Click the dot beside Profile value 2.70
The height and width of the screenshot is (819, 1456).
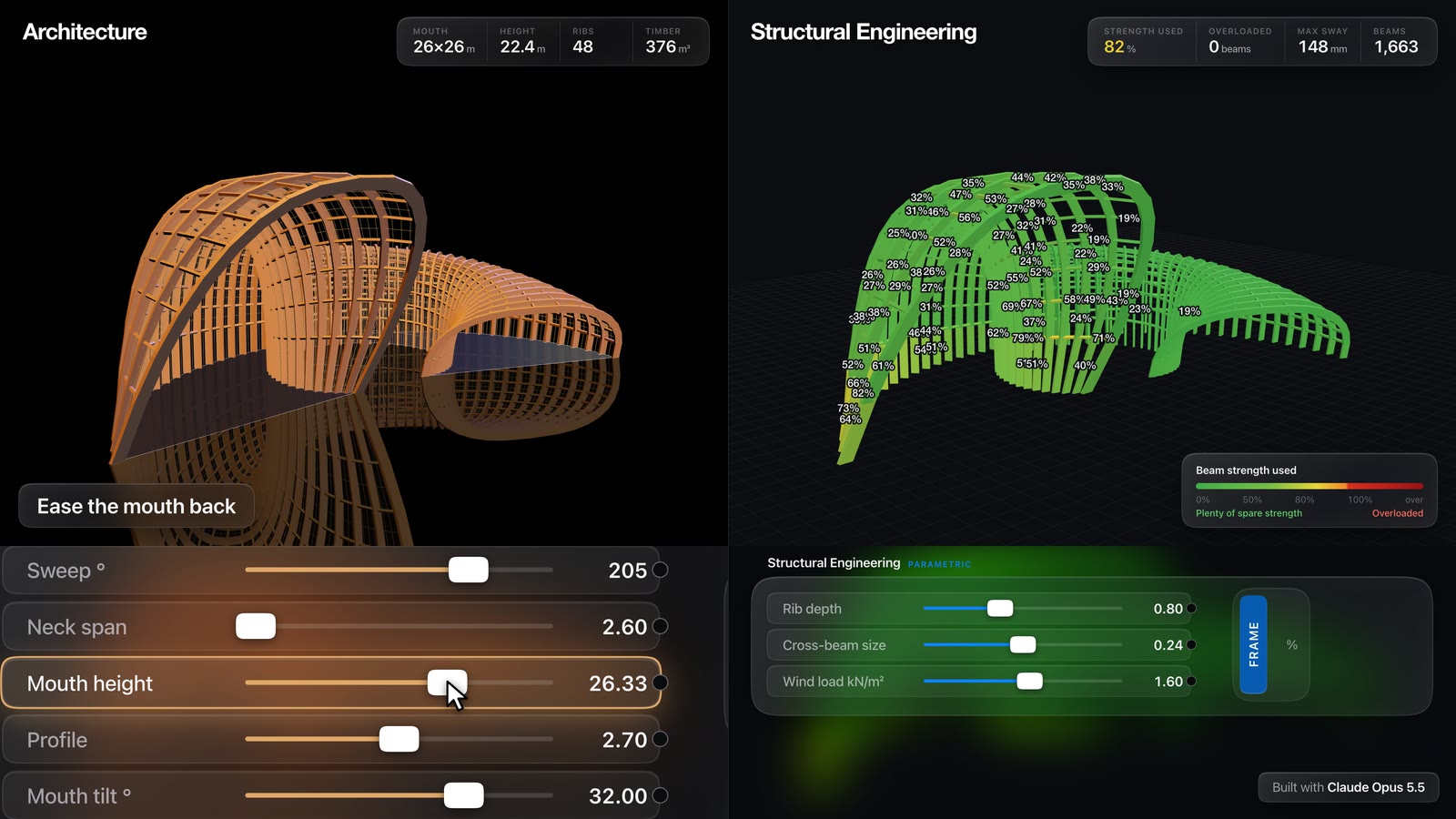661,739
